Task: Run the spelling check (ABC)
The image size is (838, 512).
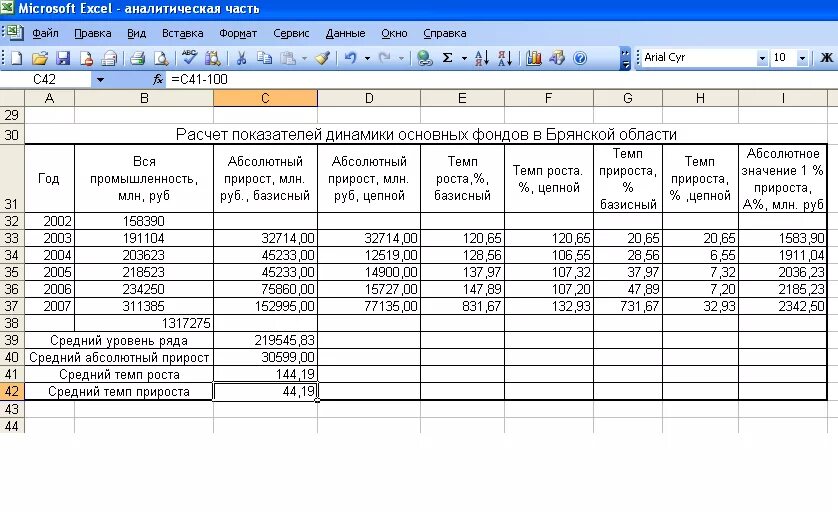Action: tap(189, 58)
